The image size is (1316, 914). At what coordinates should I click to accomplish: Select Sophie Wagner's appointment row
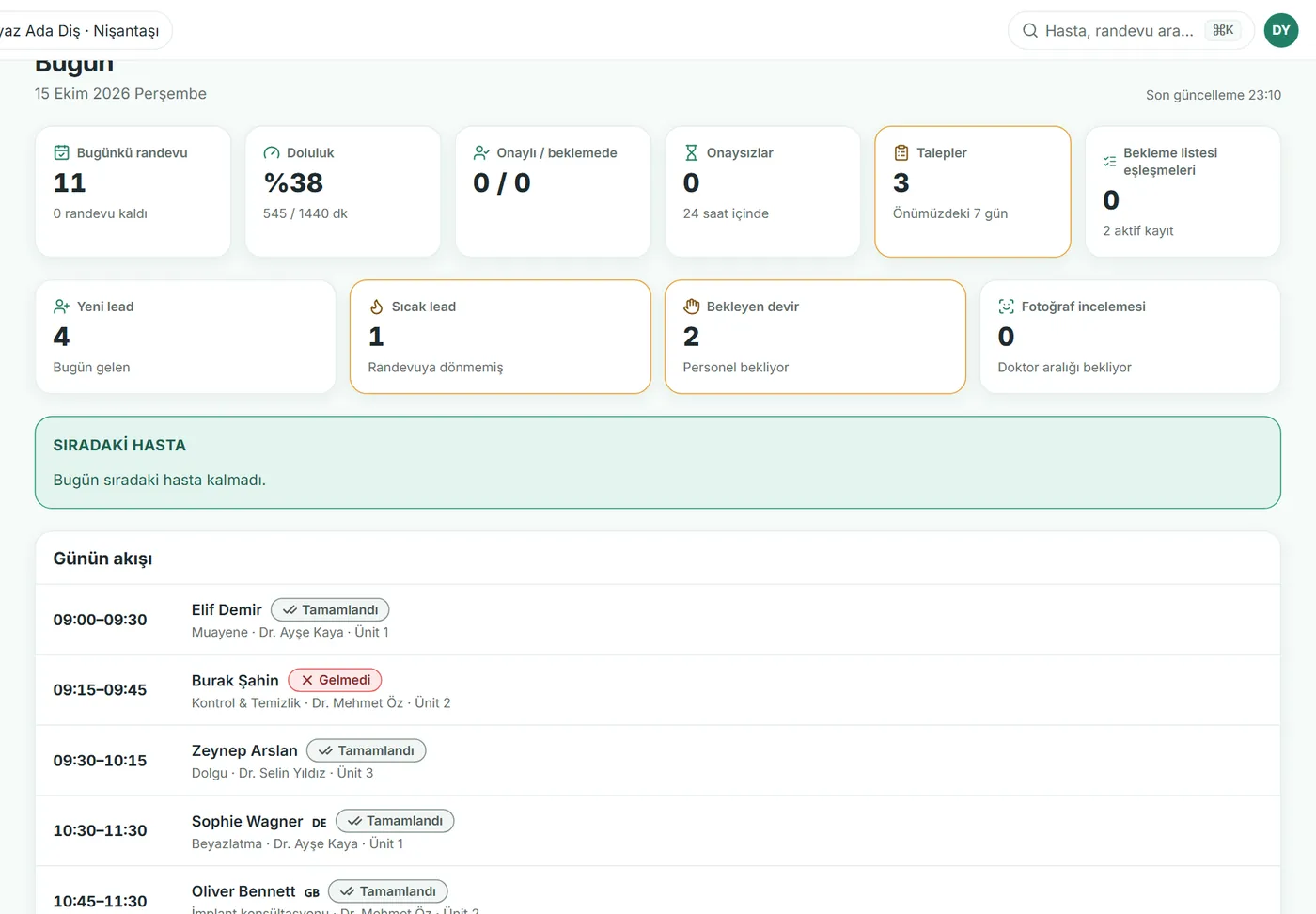pos(658,831)
